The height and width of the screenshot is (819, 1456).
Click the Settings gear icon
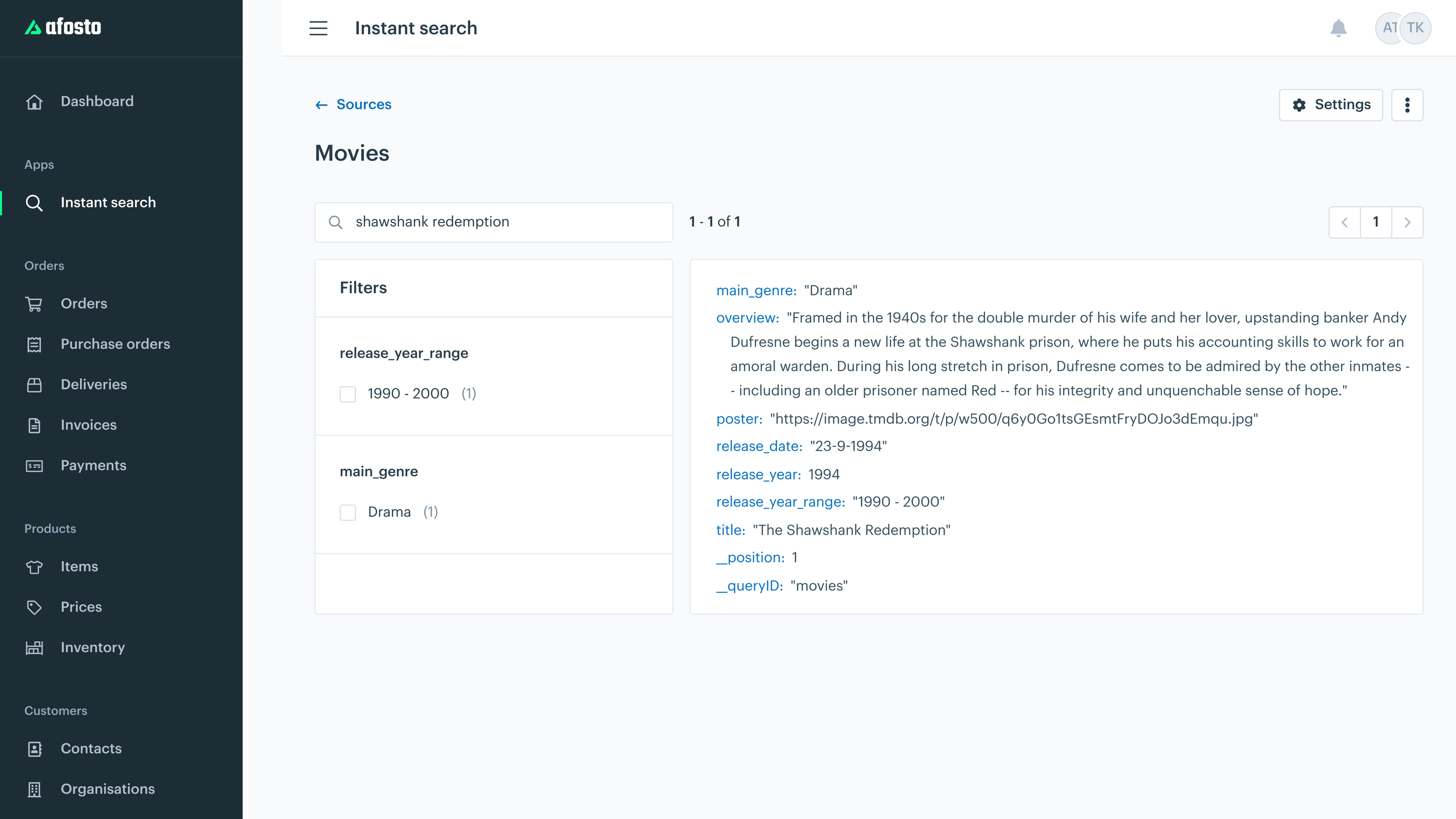click(1299, 105)
